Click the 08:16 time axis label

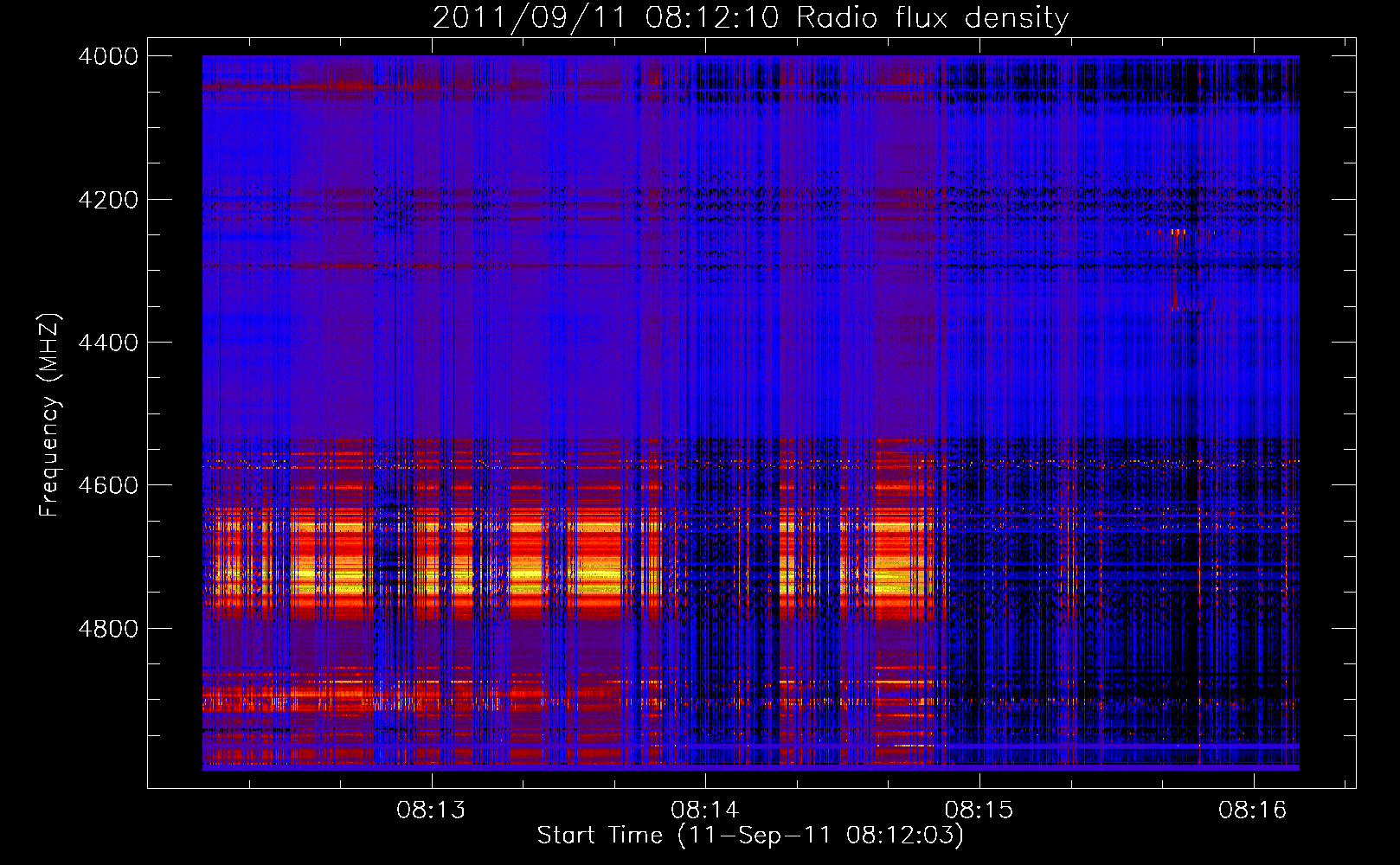(x=1253, y=811)
